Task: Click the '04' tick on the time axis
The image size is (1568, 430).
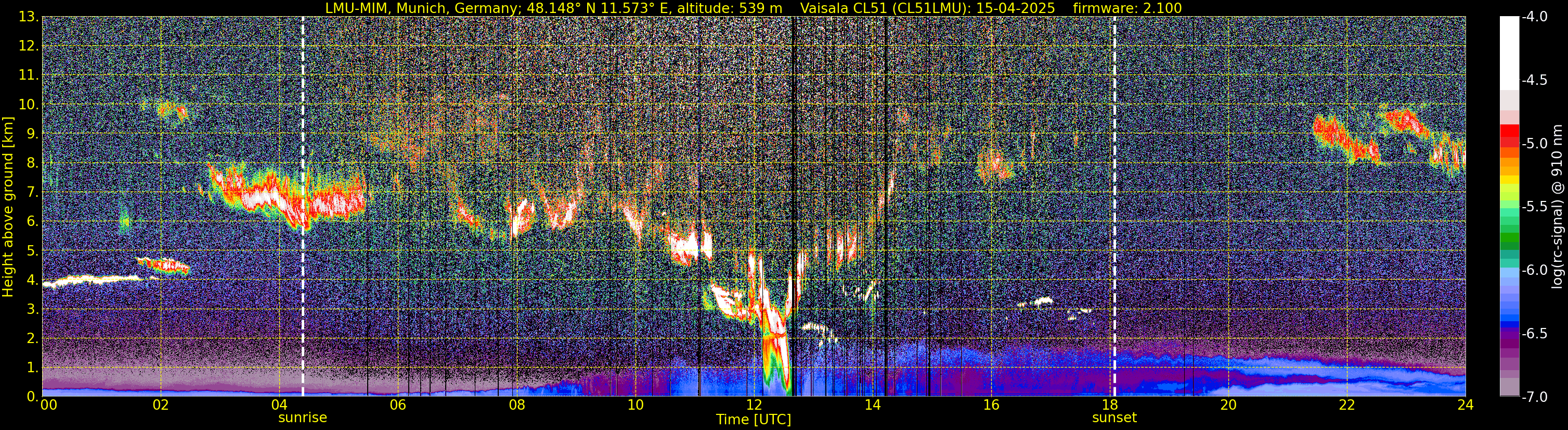Action: (279, 405)
